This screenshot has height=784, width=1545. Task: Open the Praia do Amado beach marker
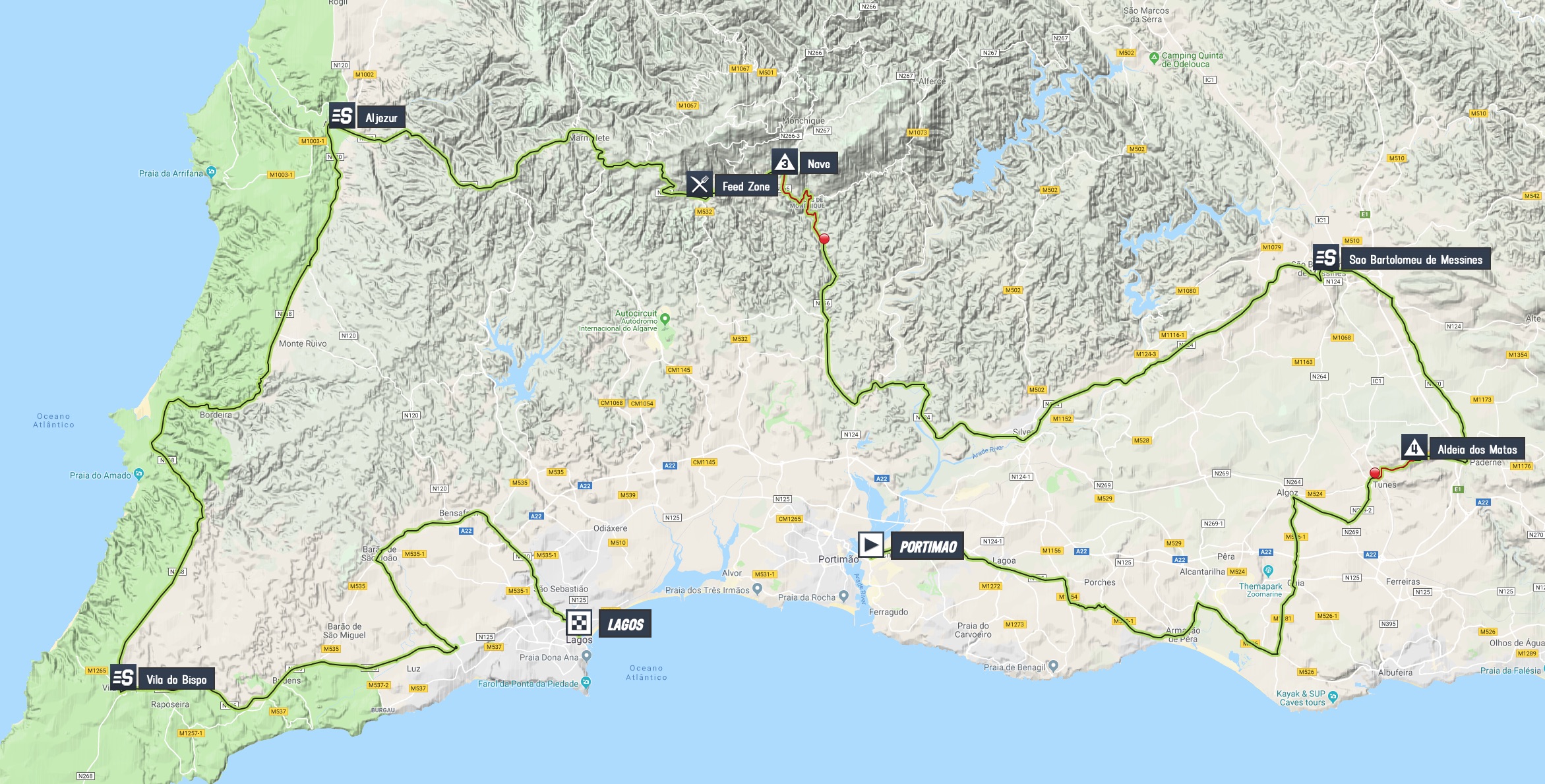click(138, 473)
